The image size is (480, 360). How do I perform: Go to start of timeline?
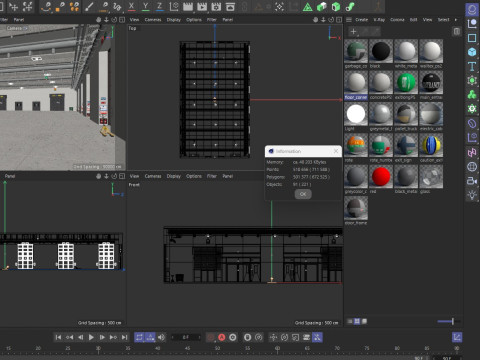click(x=58, y=337)
